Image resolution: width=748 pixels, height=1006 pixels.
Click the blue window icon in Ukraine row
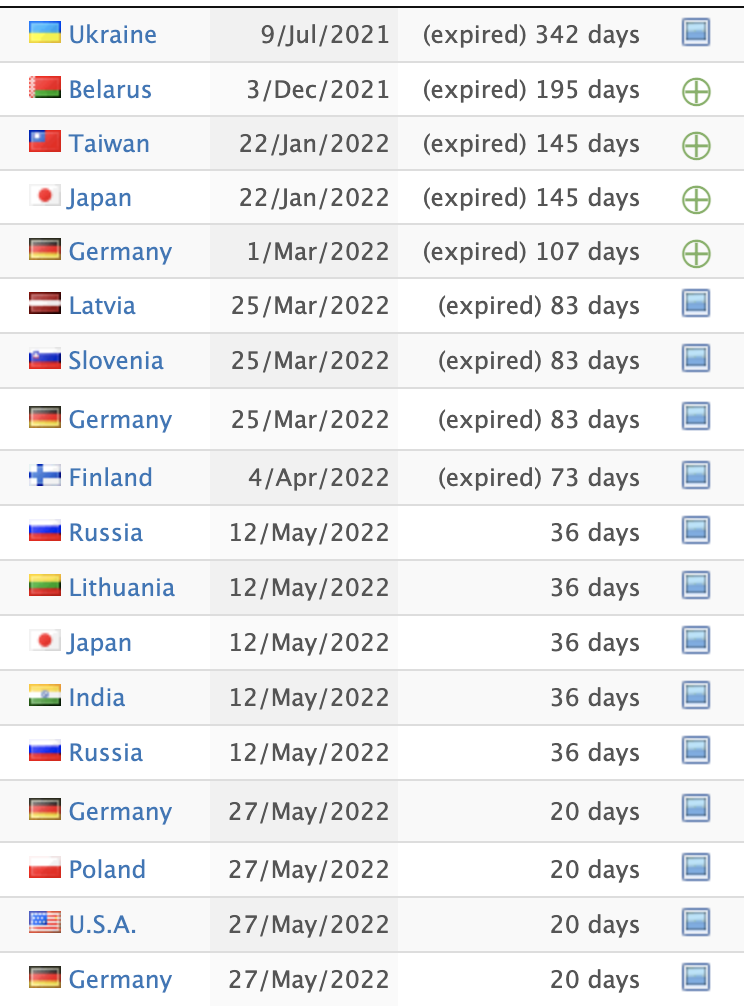tap(695, 32)
